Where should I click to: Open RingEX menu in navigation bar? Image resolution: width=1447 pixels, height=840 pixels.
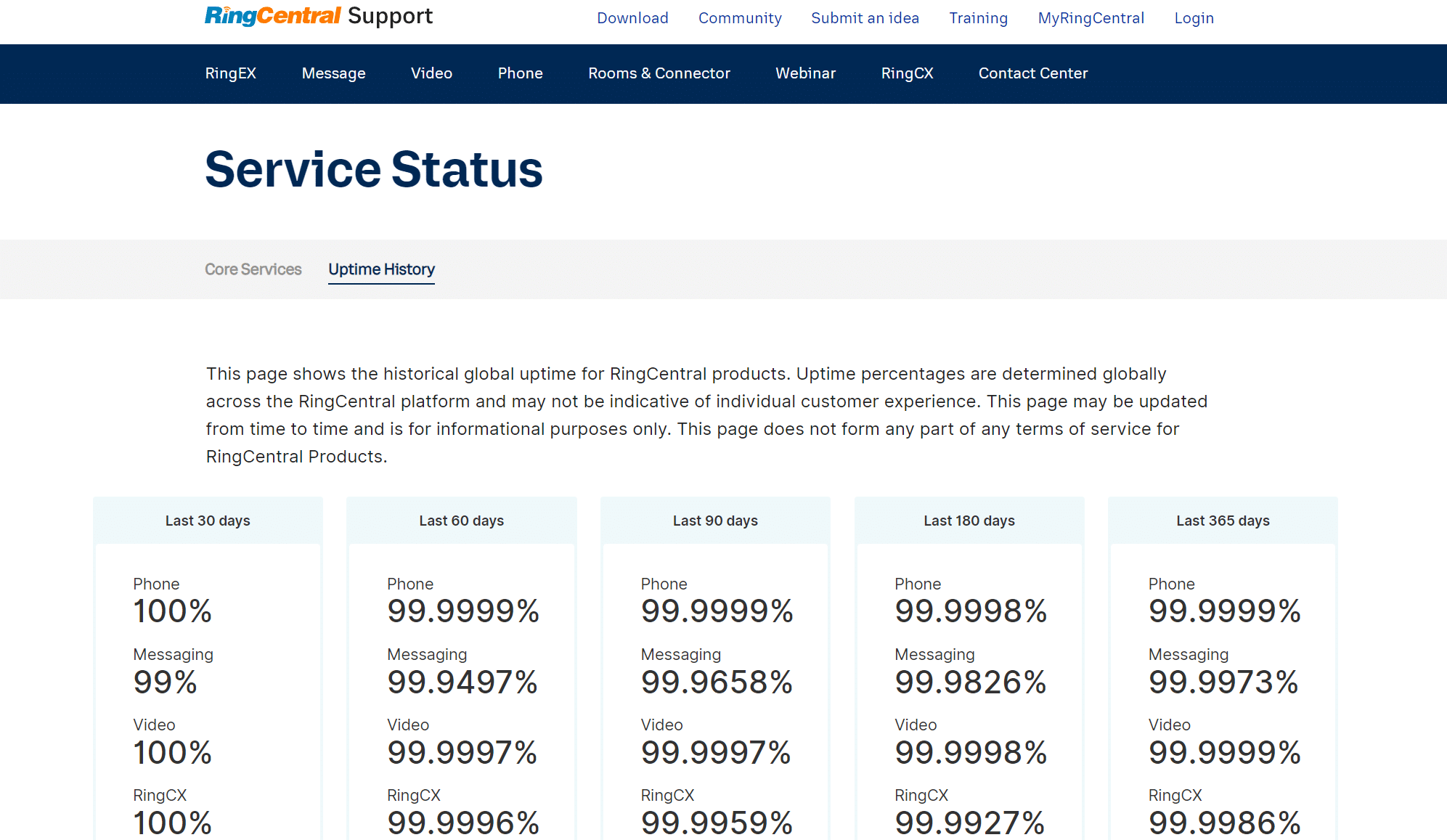coord(230,73)
